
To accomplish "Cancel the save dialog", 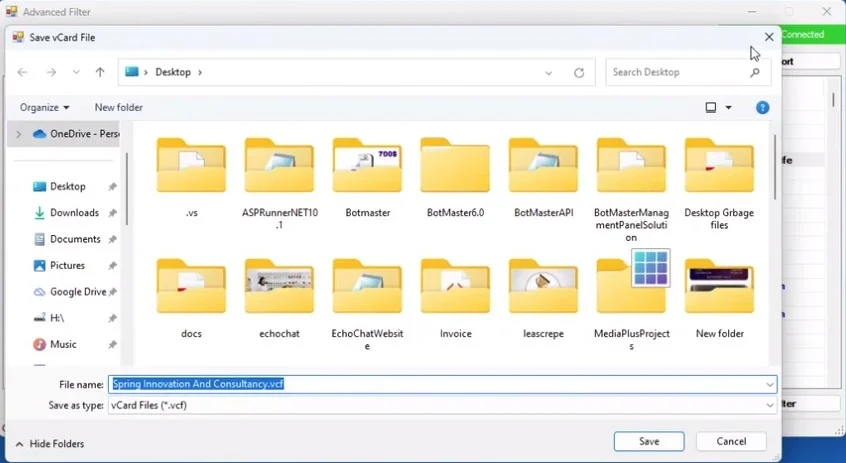I will 731,441.
